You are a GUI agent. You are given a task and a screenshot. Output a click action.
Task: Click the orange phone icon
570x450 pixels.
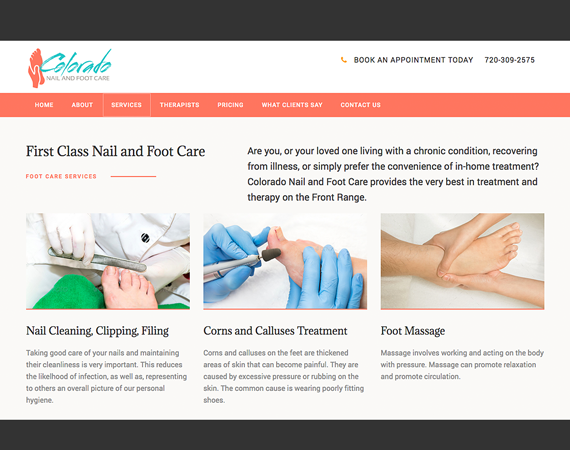pyautogui.click(x=344, y=60)
